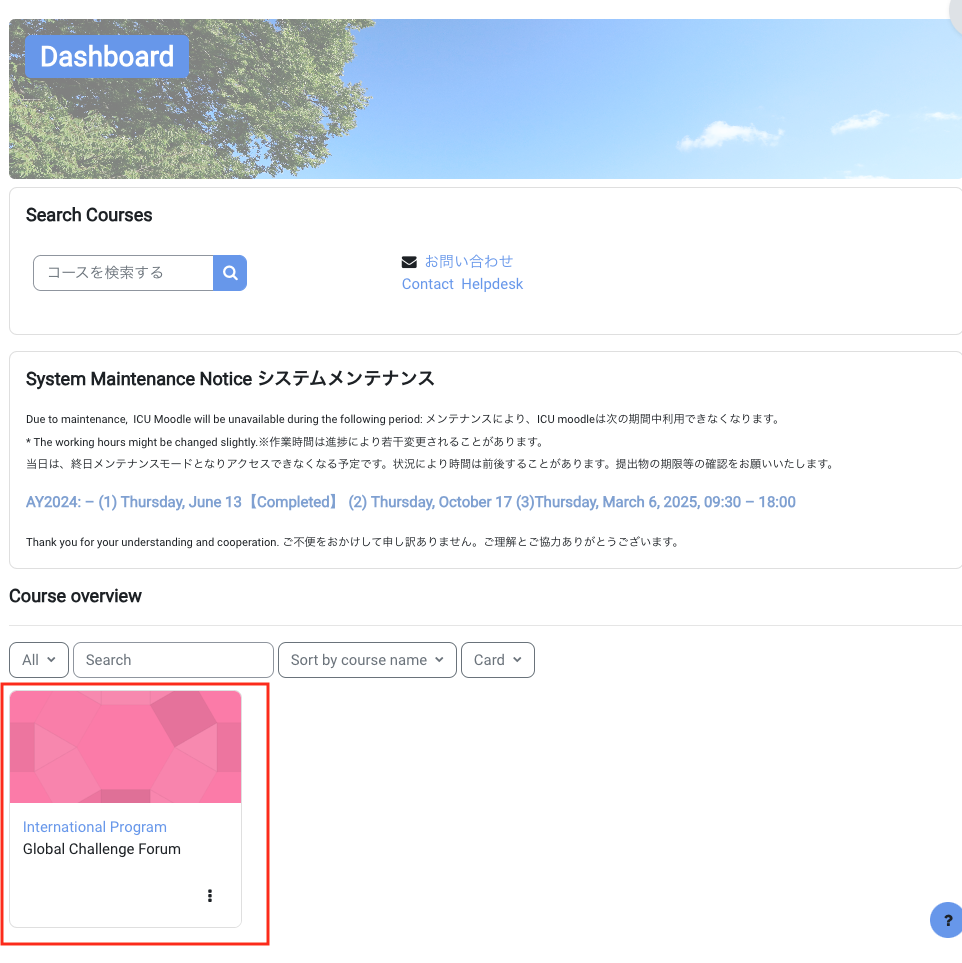Click the pink course card thumbnail
Screen dimensions: 962x963
(x=125, y=746)
